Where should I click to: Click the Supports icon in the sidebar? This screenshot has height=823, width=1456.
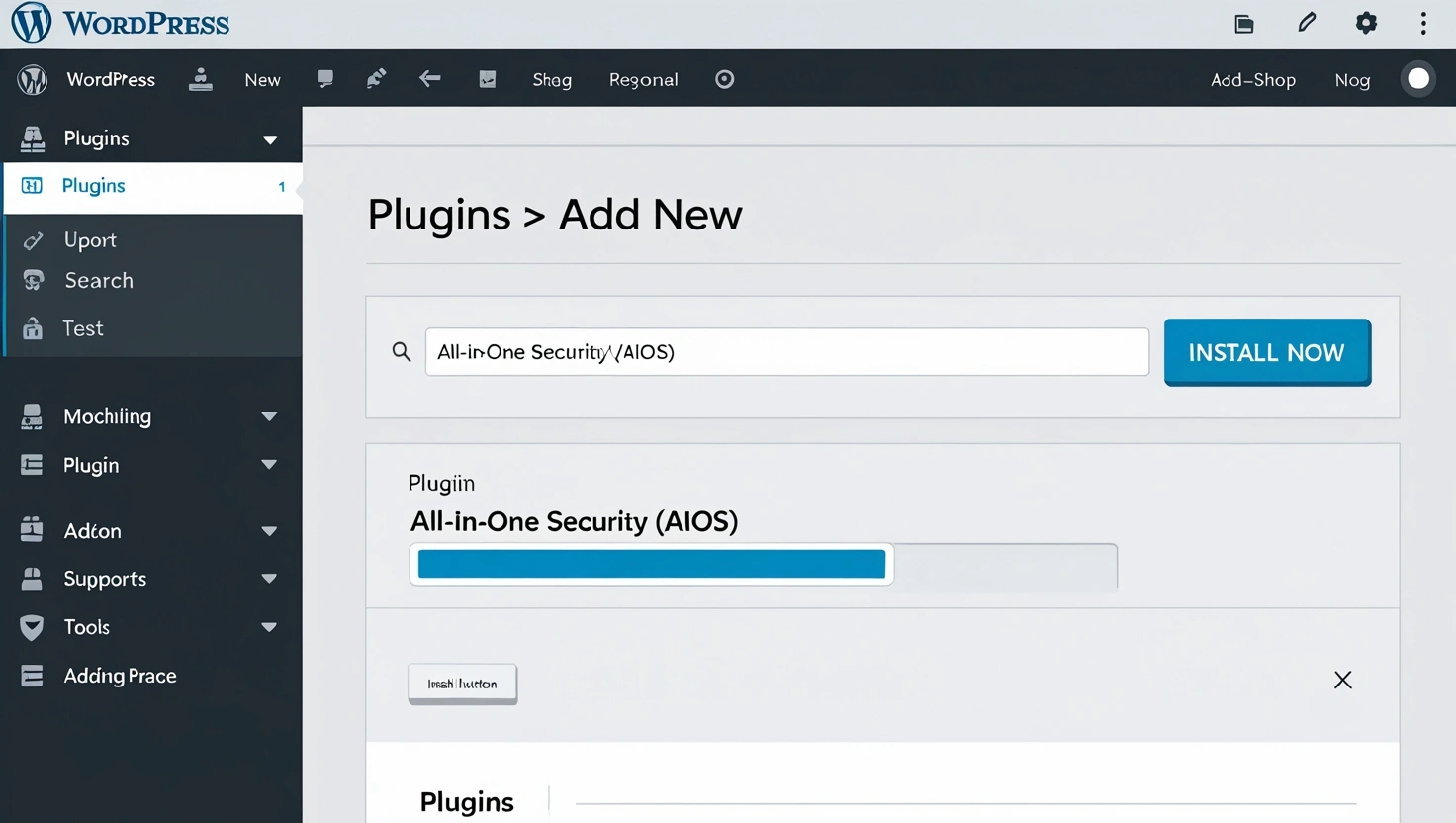coord(32,579)
